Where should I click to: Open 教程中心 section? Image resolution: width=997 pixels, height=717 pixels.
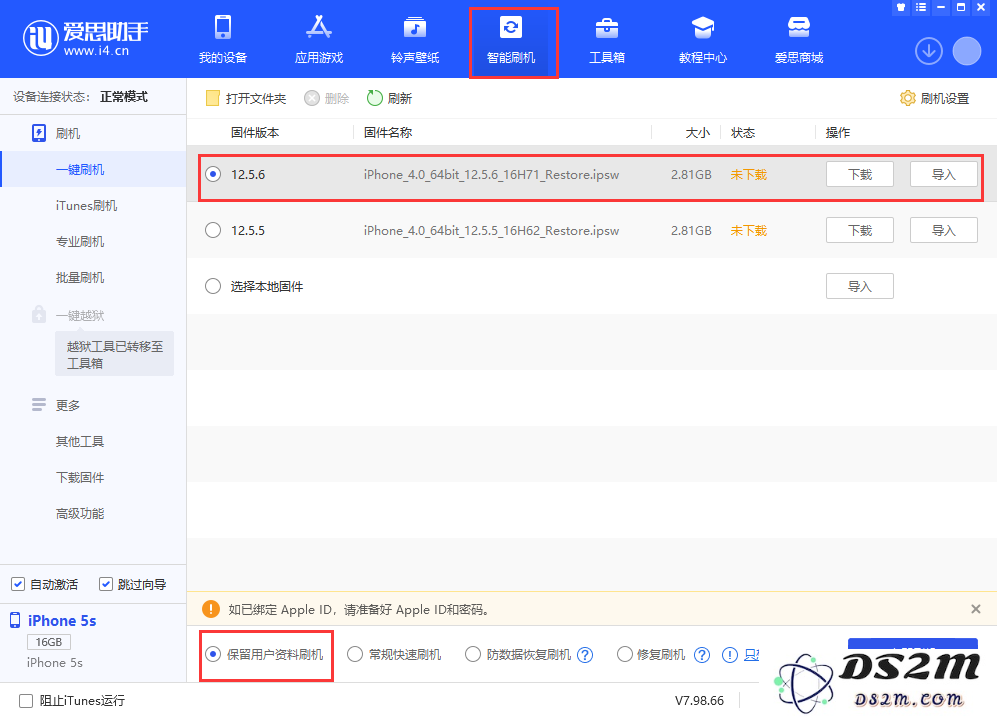[703, 39]
